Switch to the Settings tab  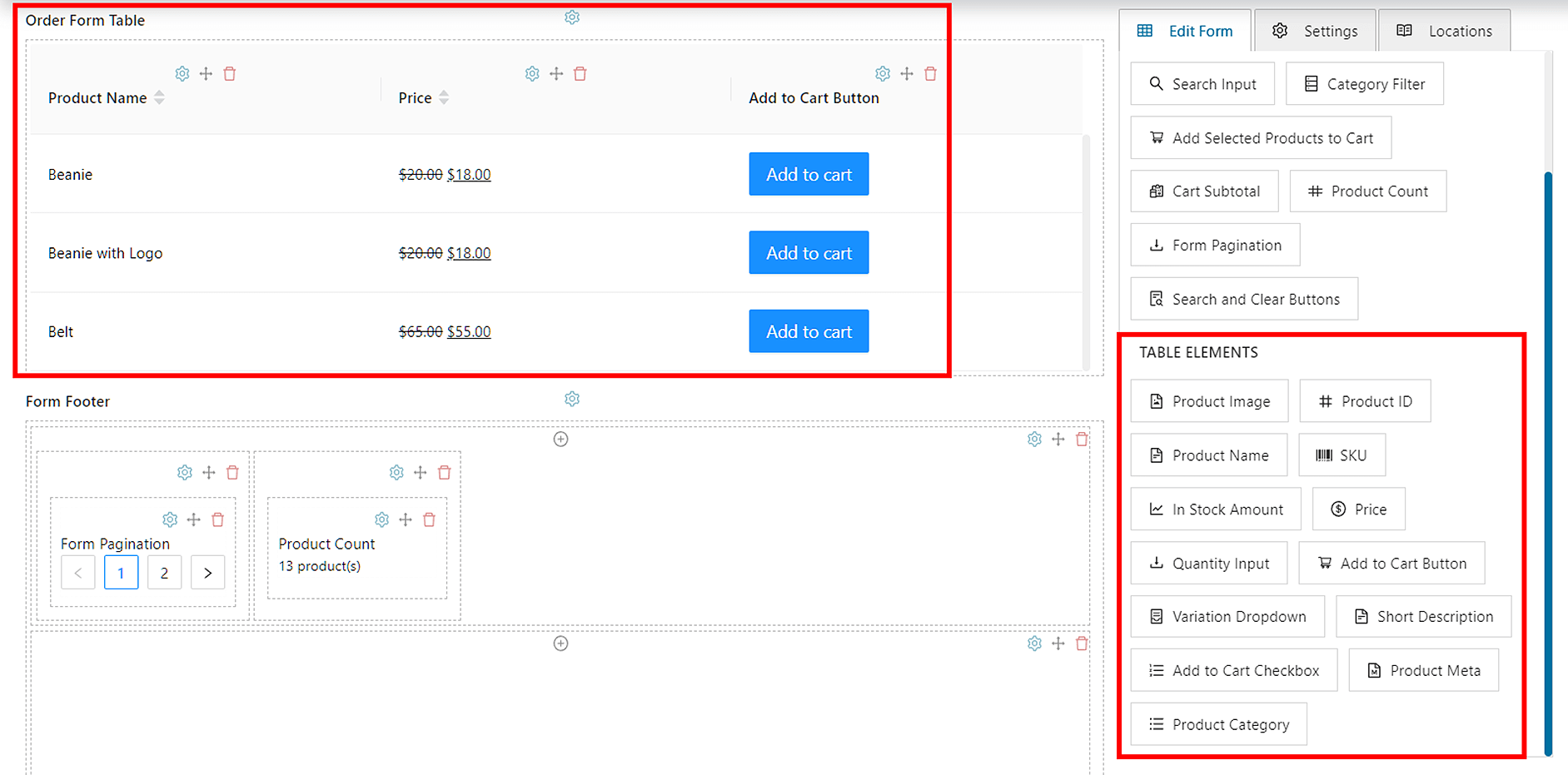1315,31
